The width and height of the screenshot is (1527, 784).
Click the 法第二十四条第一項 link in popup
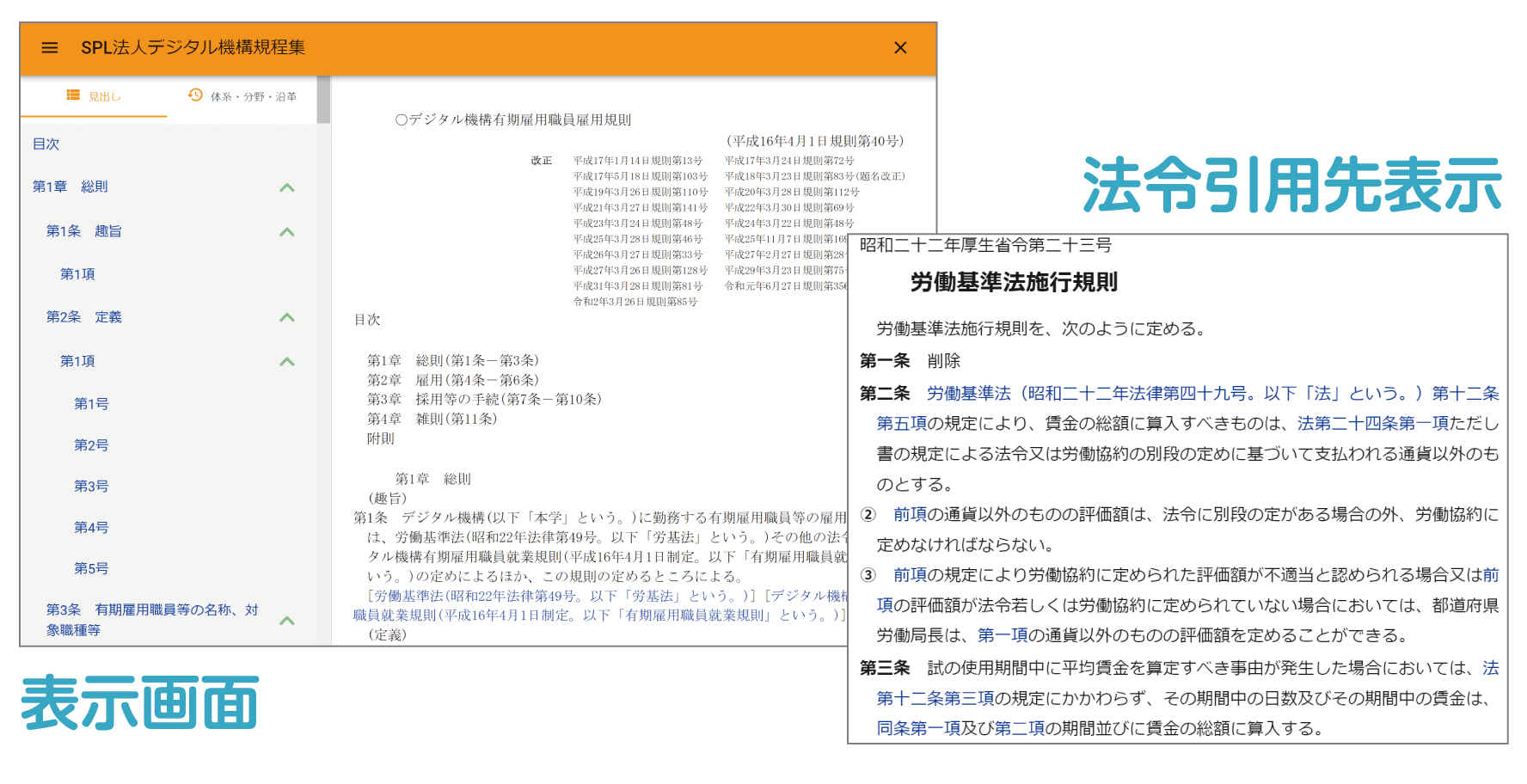click(1372, 423)
